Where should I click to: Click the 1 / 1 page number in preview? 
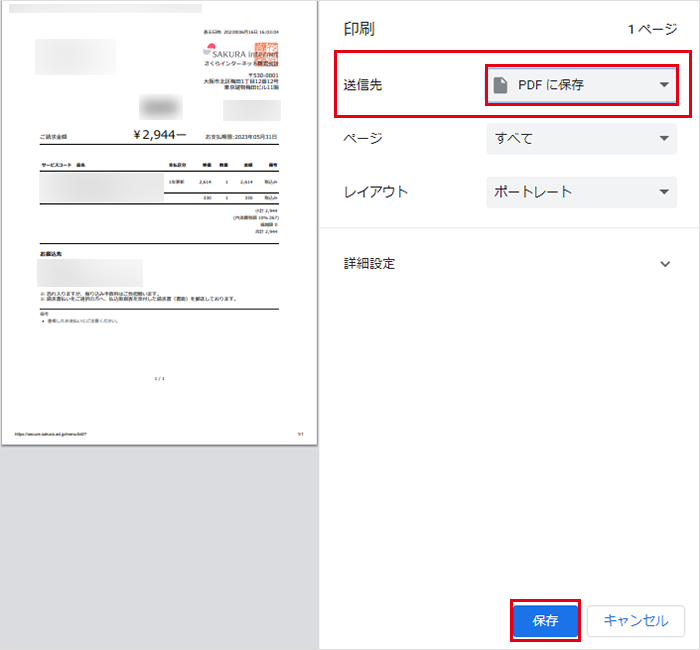click(159, 379)
